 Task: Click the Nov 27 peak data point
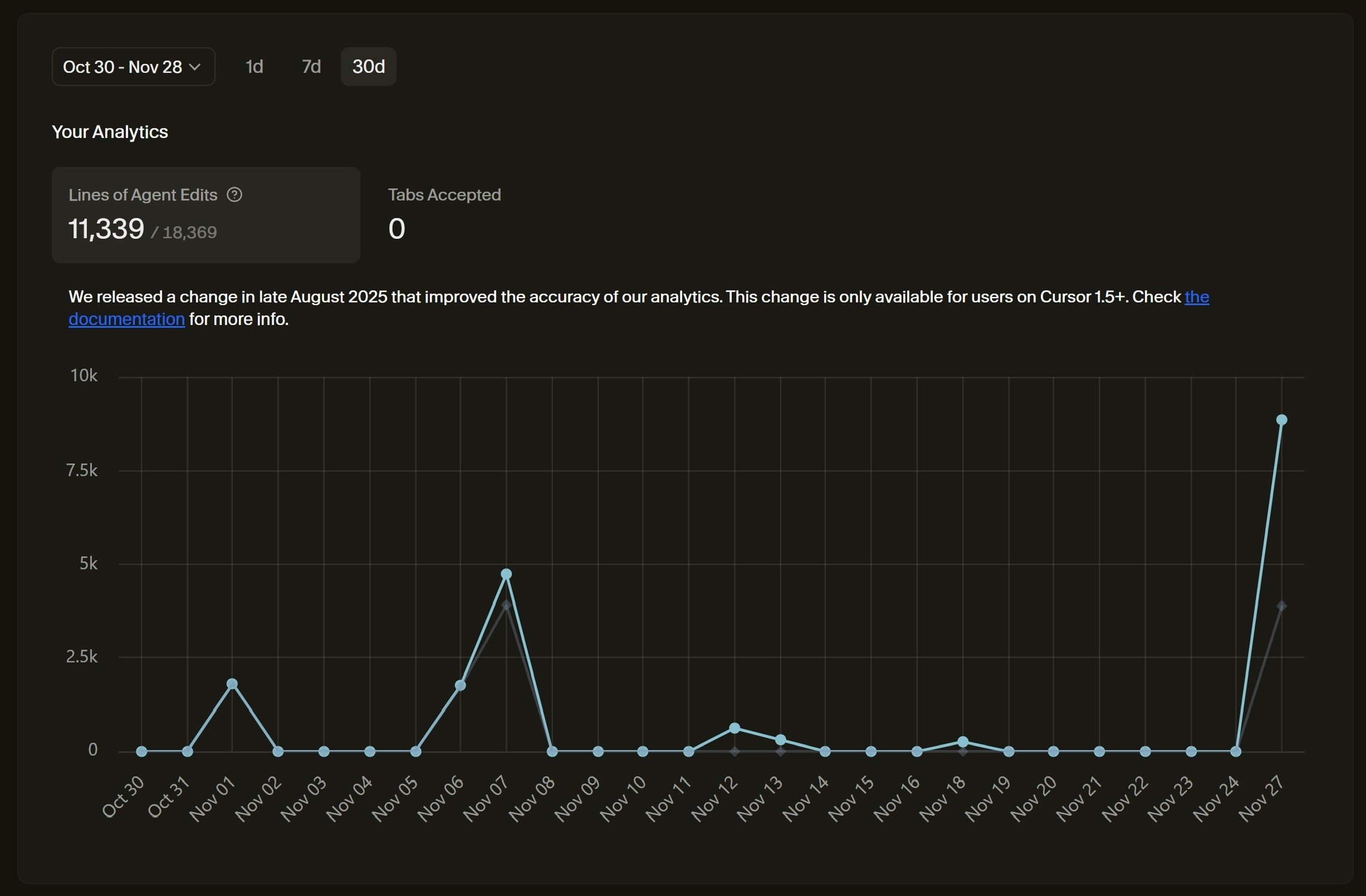pos(1281,420)
